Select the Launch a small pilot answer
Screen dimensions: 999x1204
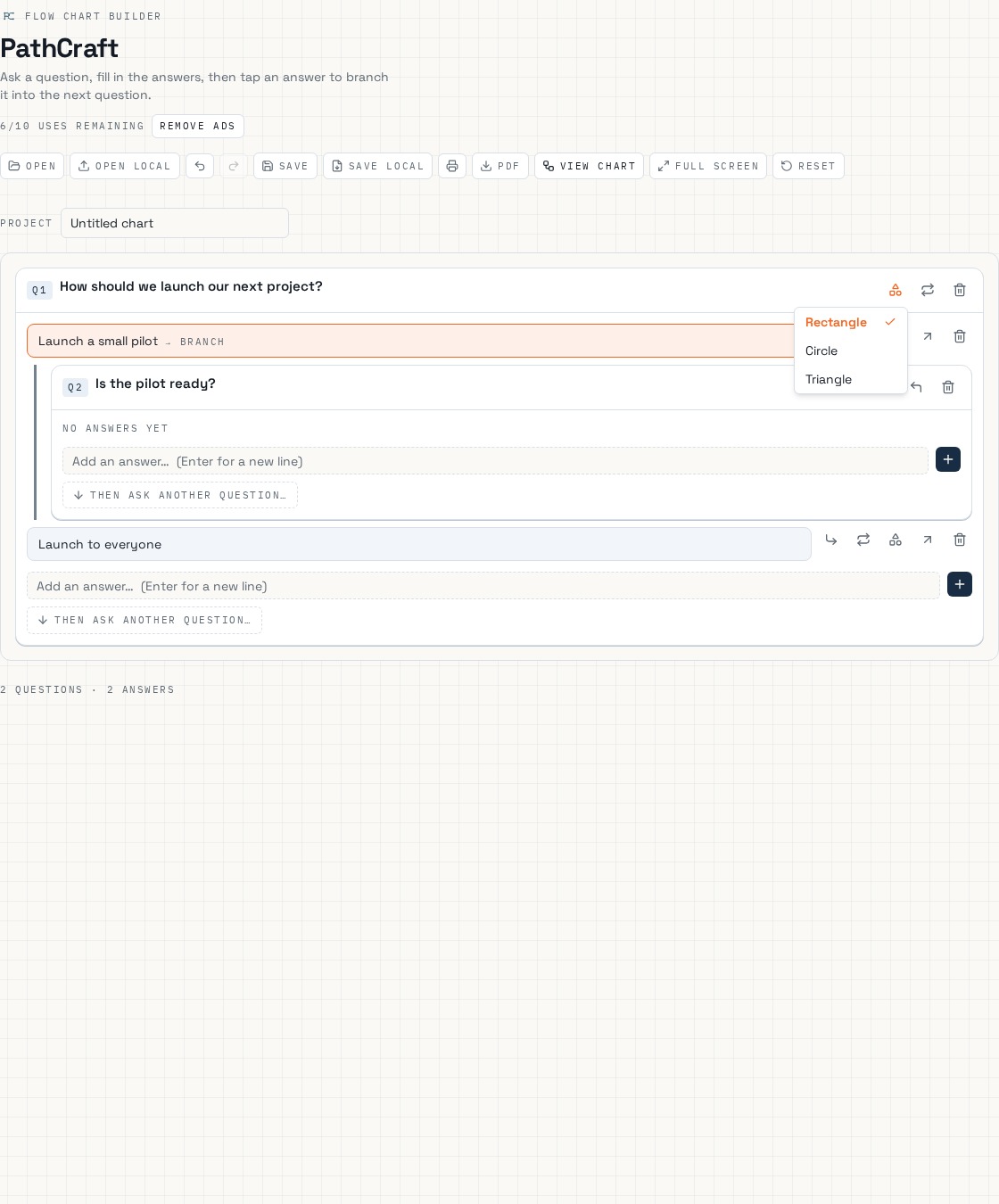point(410,341)
